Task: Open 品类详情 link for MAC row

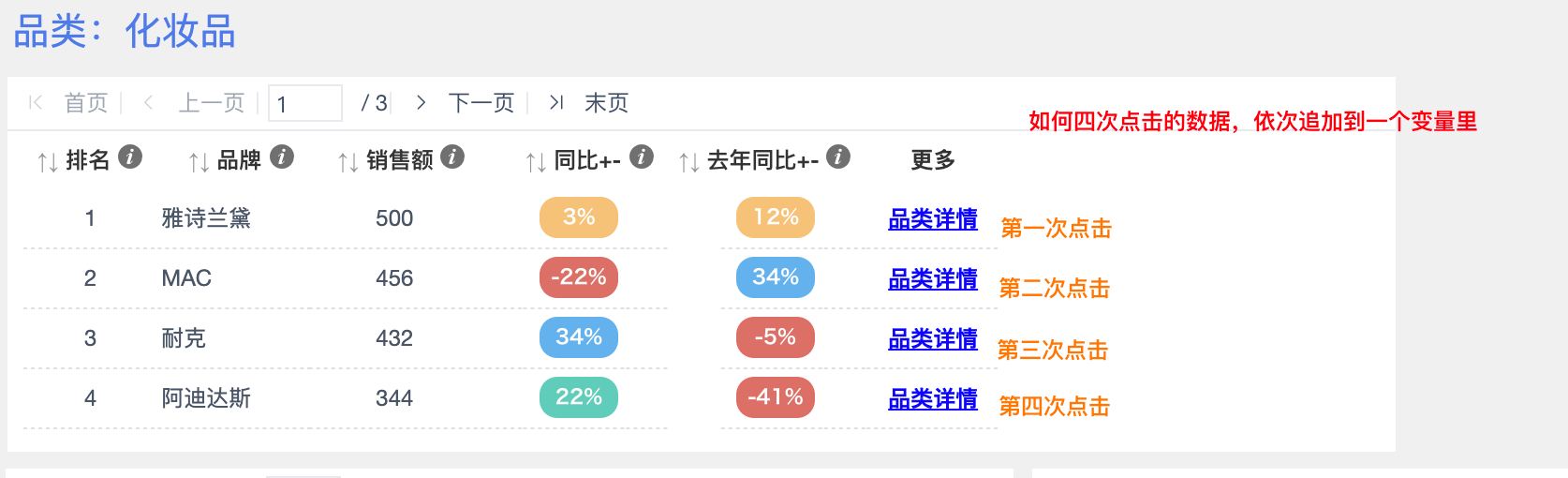Action: tap(933, 279)
